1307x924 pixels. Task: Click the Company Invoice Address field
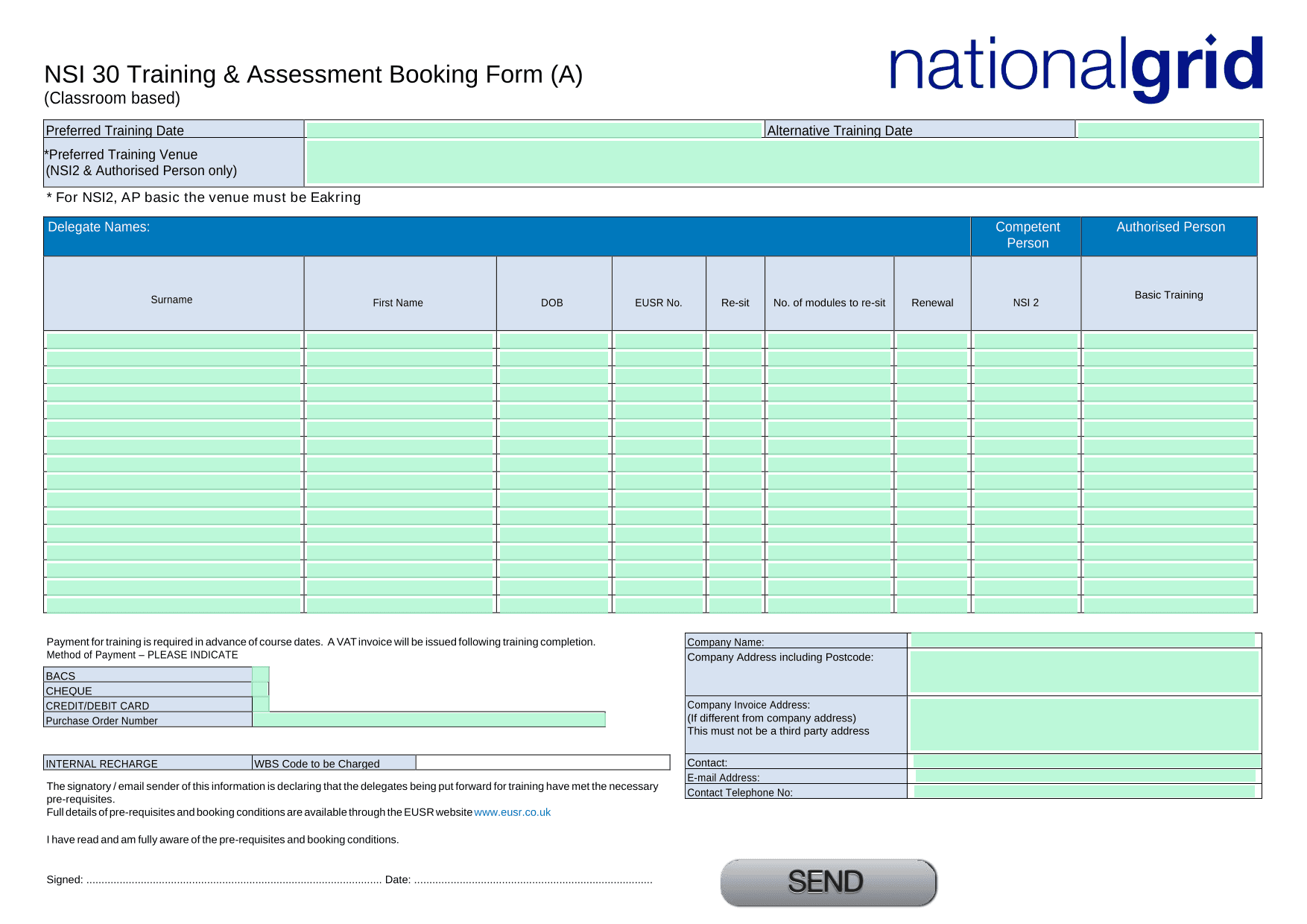click(1084, 724)
